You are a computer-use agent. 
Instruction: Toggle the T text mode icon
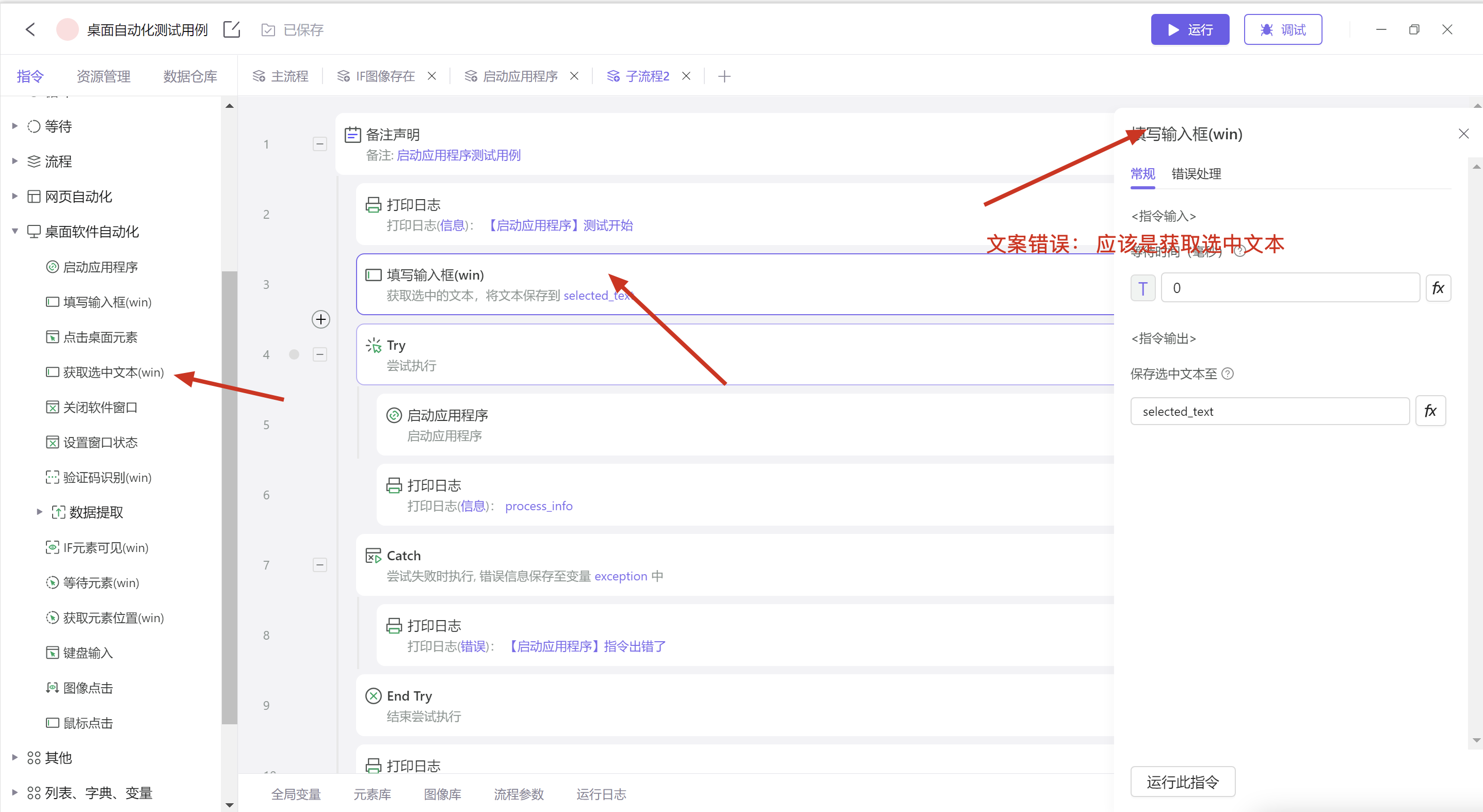(1143, 288)
